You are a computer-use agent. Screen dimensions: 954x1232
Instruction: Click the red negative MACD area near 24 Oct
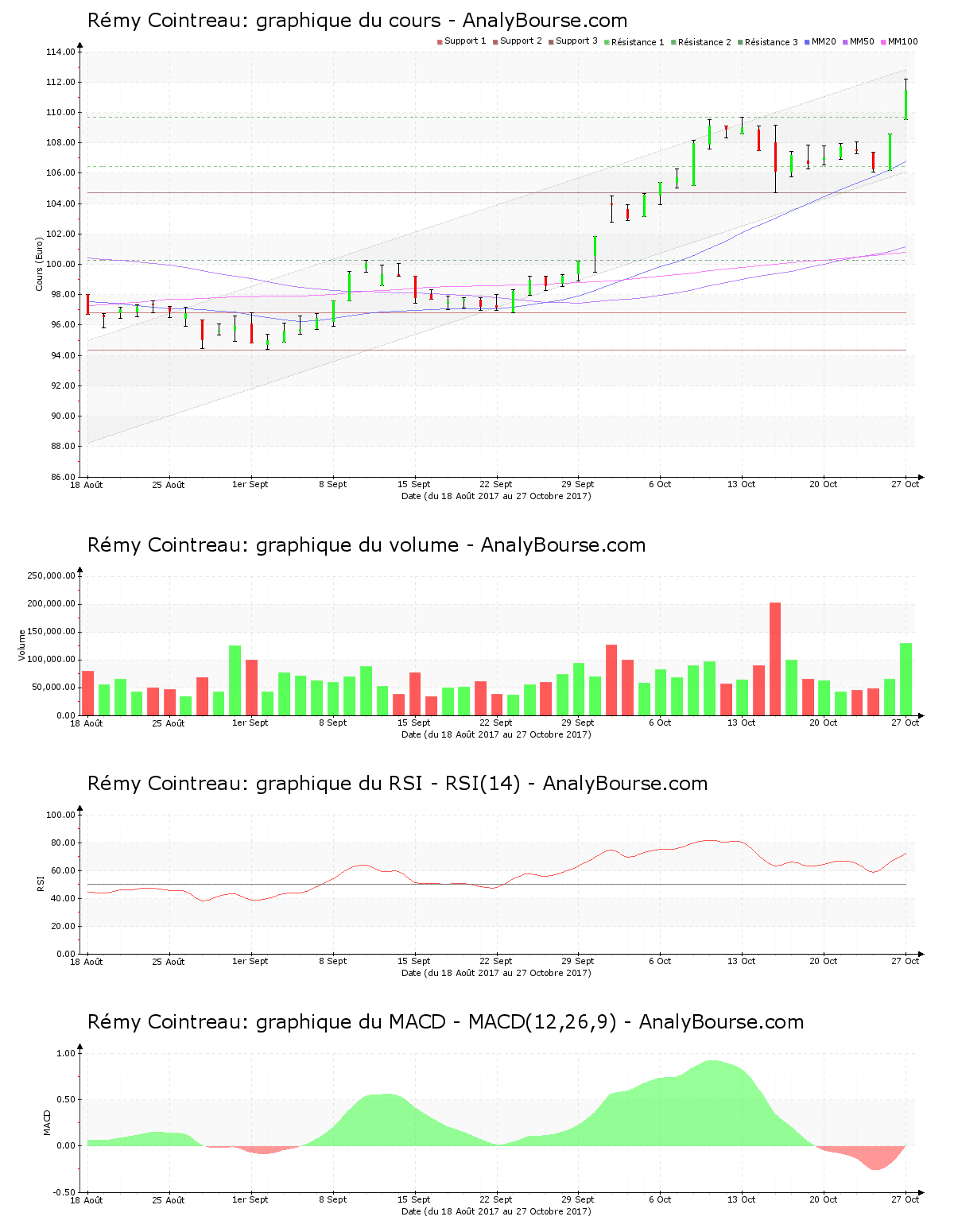[x=874, y=1158]
